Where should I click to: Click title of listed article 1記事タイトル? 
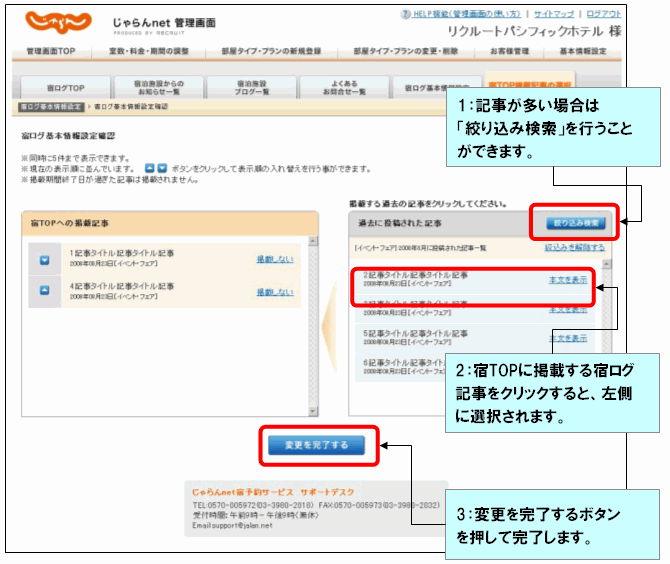click(x=122, y=253)
